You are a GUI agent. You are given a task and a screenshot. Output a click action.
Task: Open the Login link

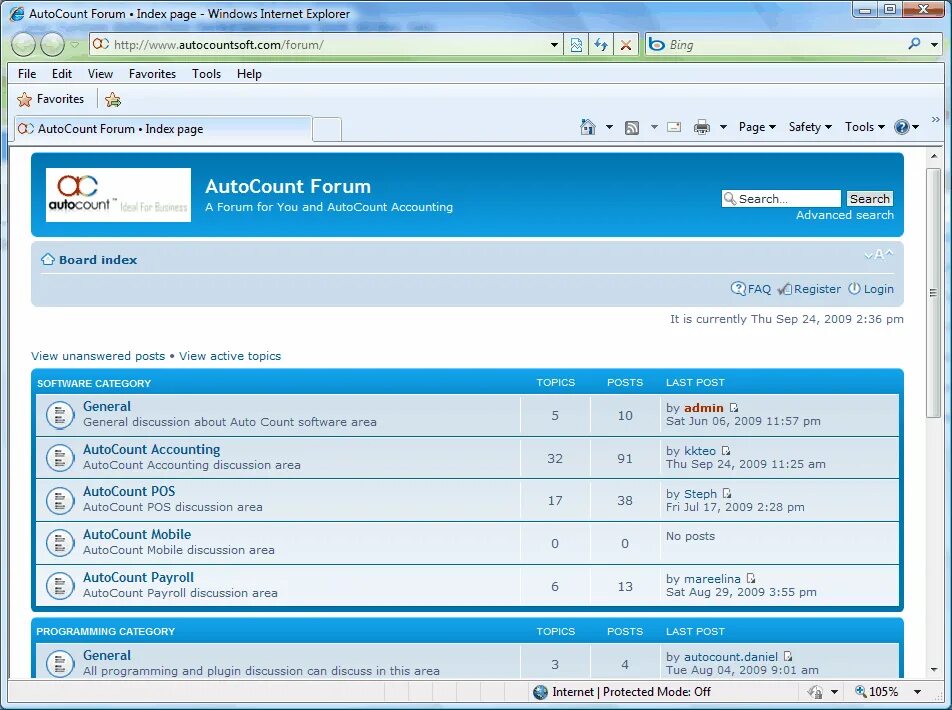point(871,289)
